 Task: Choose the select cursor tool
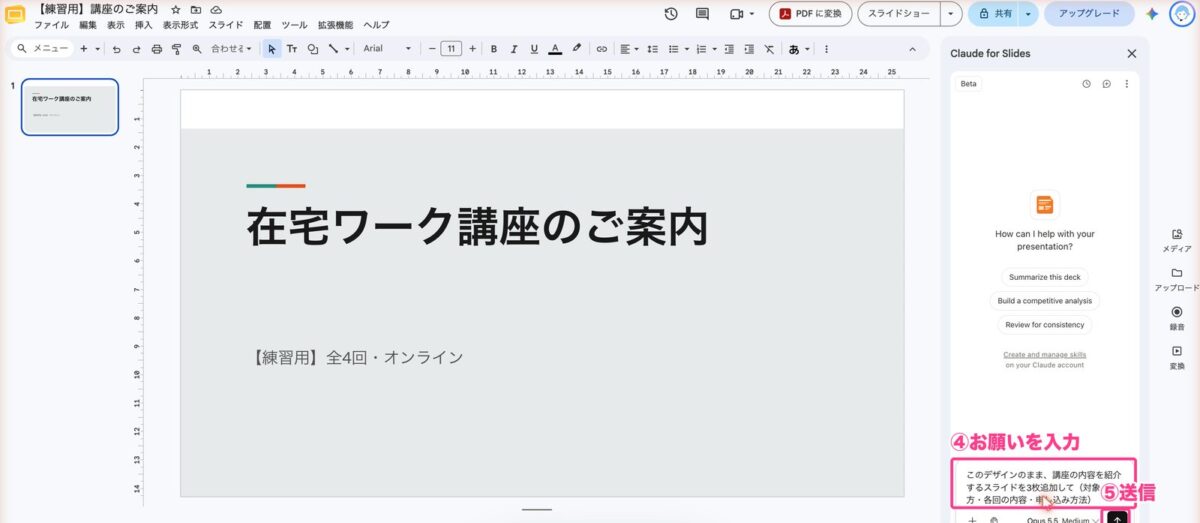(272, 48)
